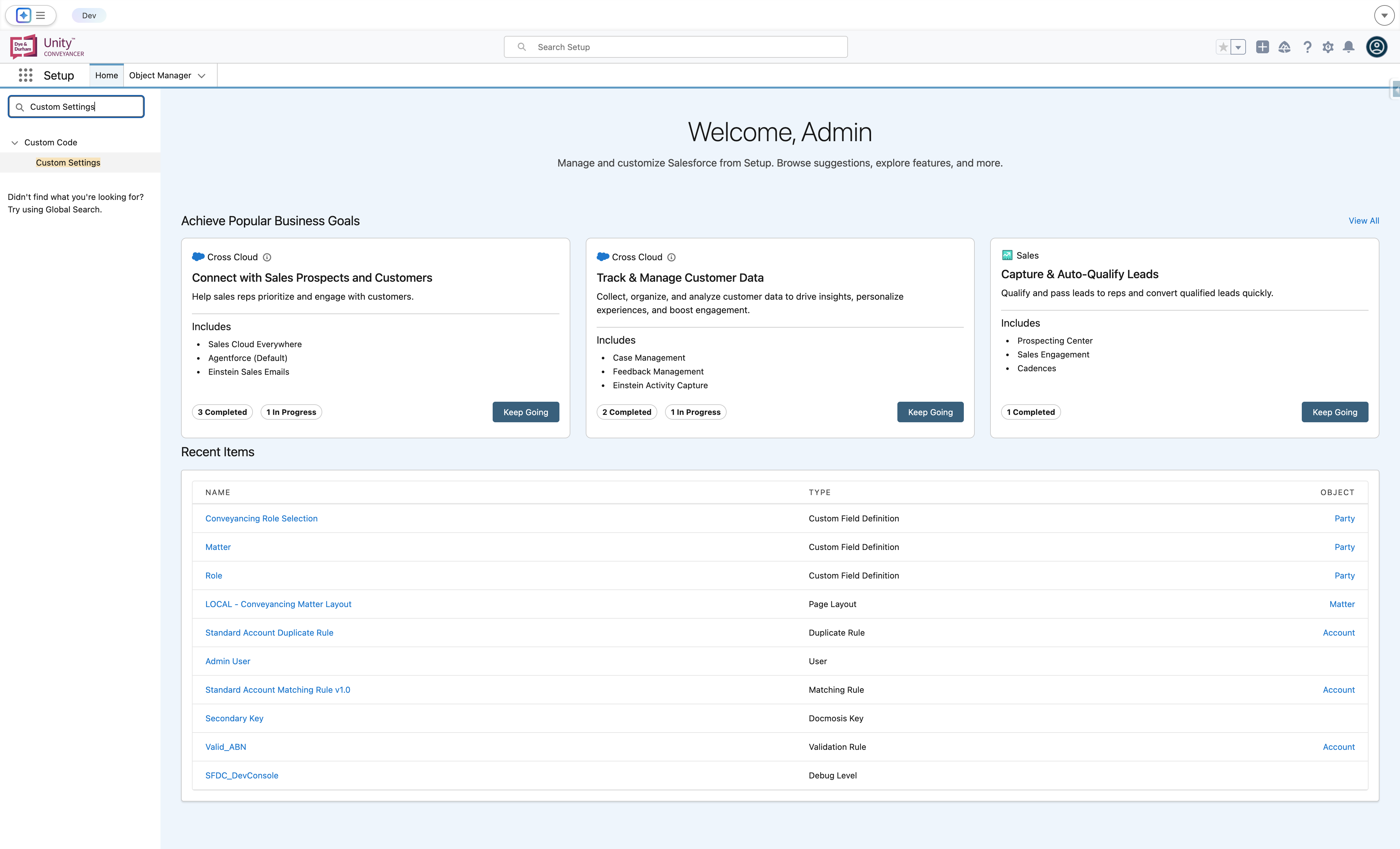Click the Dev environment pill
This screenshot has height=849, width=1400.
coord(89,15)
